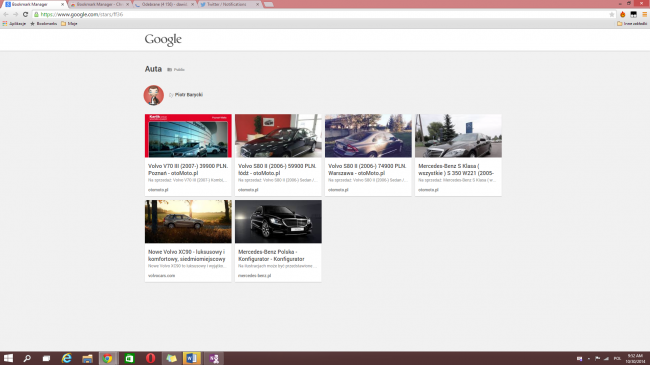Open the Mercedes-Benz S Klasa card thumbnail
Viewport: 650px width, 365px height.
click(458, 136)
